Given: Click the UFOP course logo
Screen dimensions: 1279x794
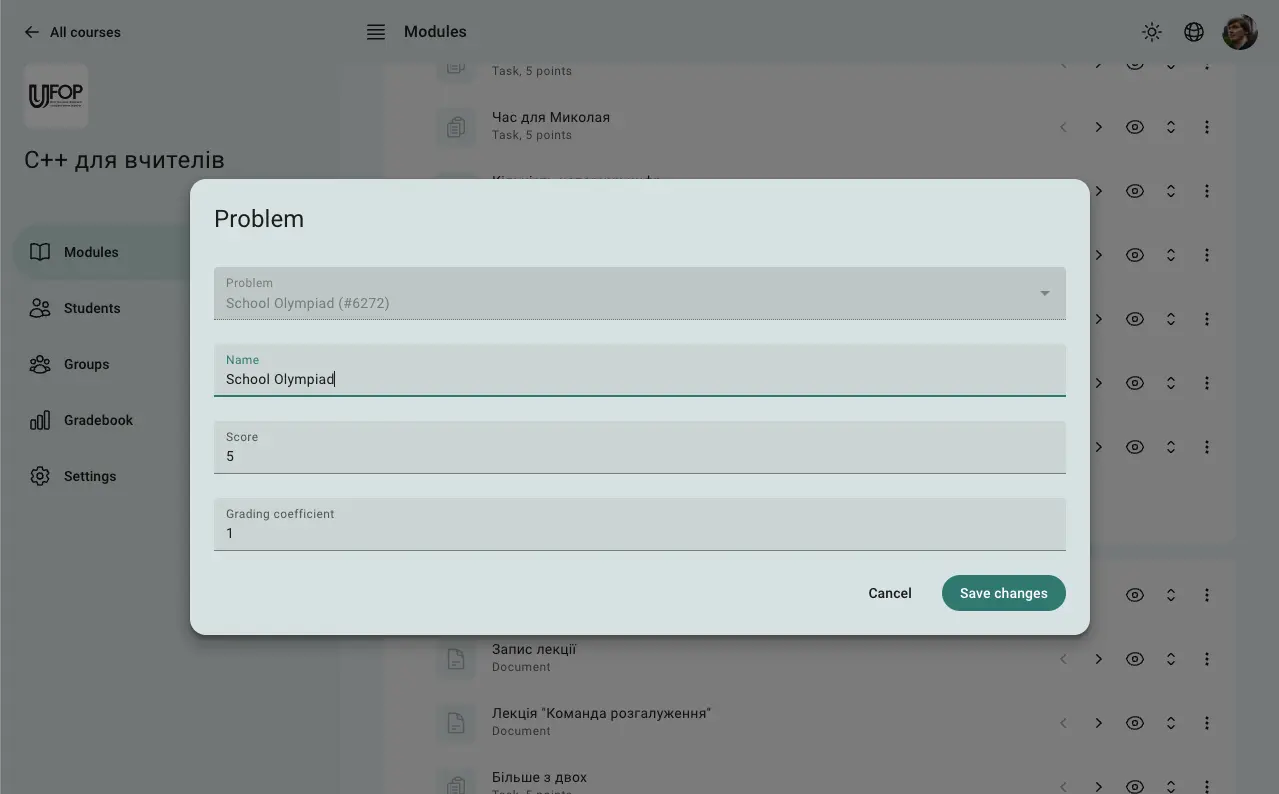Looking at the screenshot, I should click(x=56, y=96).
